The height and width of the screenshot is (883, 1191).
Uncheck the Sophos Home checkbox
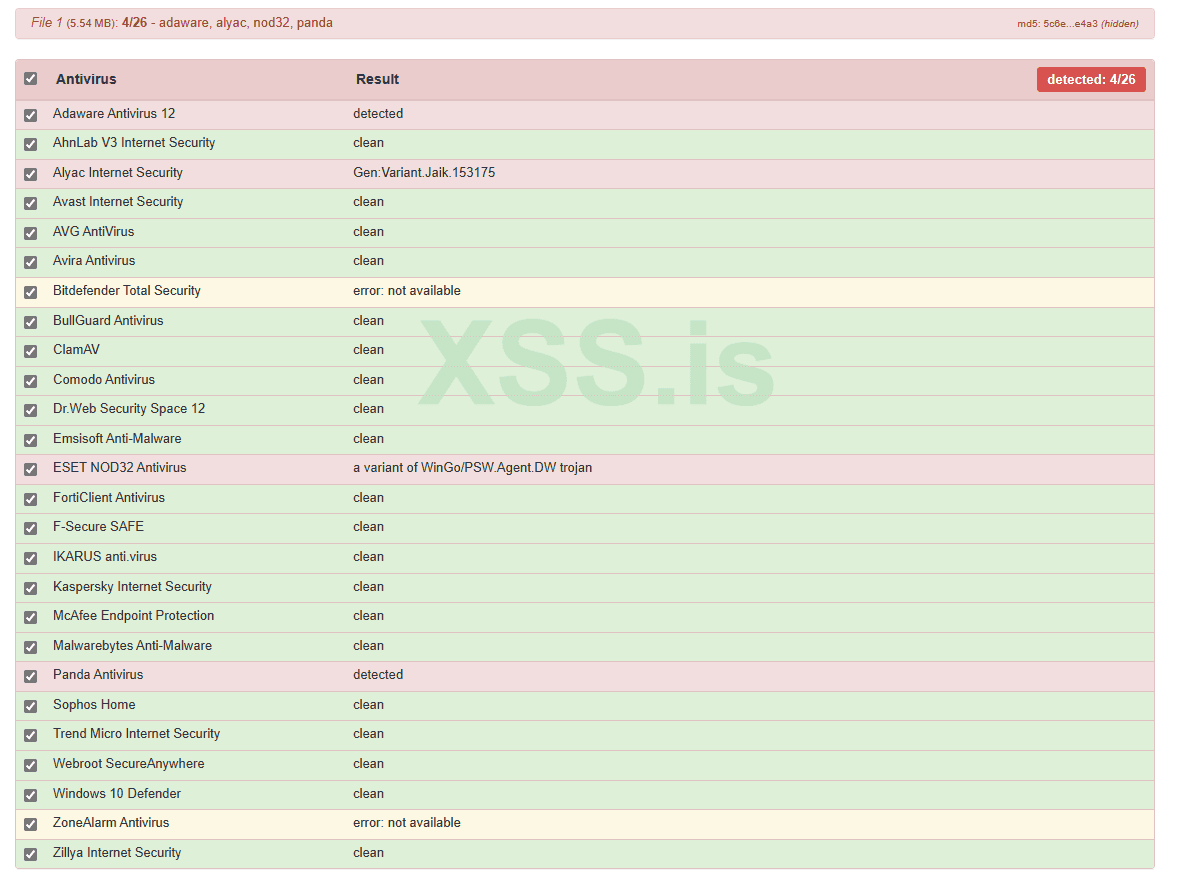click(x=30, y=707)
